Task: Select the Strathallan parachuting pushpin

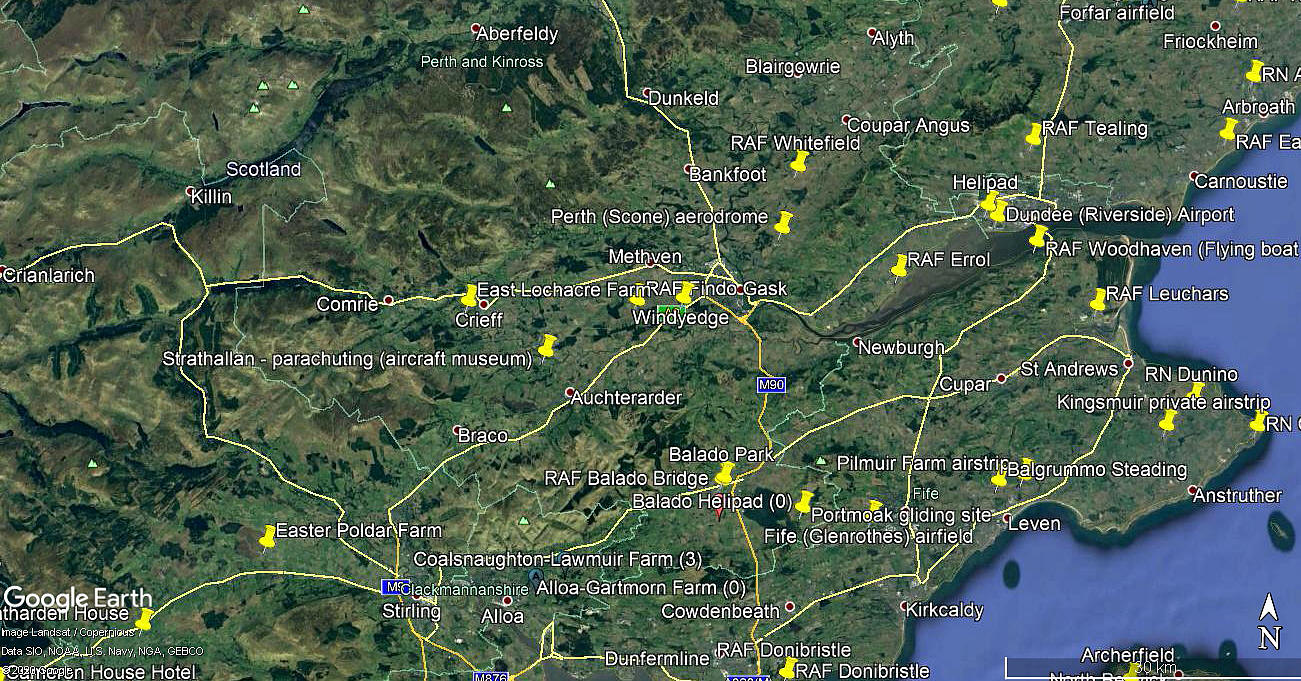Action: click(546, 347)
